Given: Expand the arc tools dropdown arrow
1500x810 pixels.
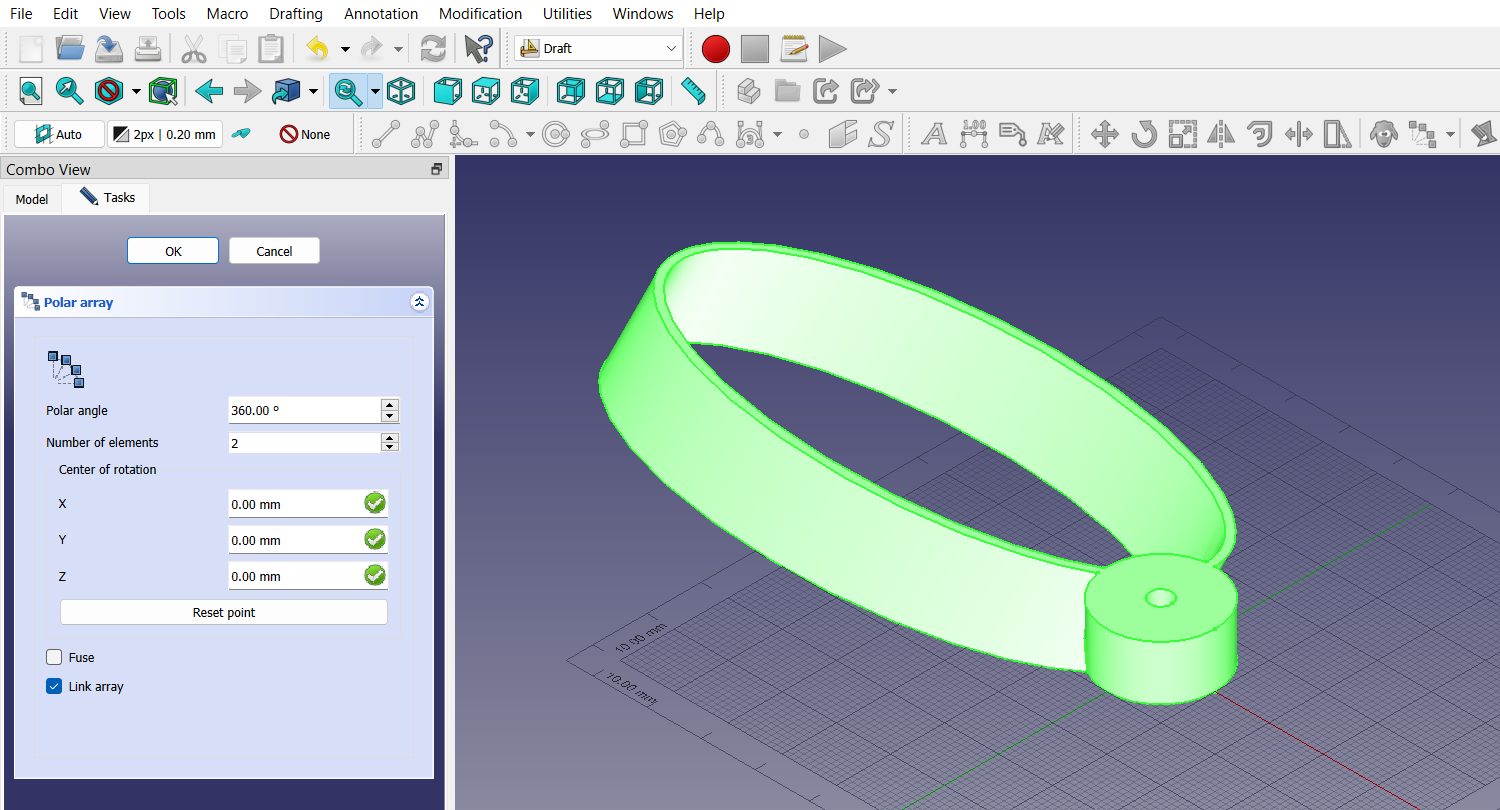Looking at the screenshot, I should [x=530, y=133].
